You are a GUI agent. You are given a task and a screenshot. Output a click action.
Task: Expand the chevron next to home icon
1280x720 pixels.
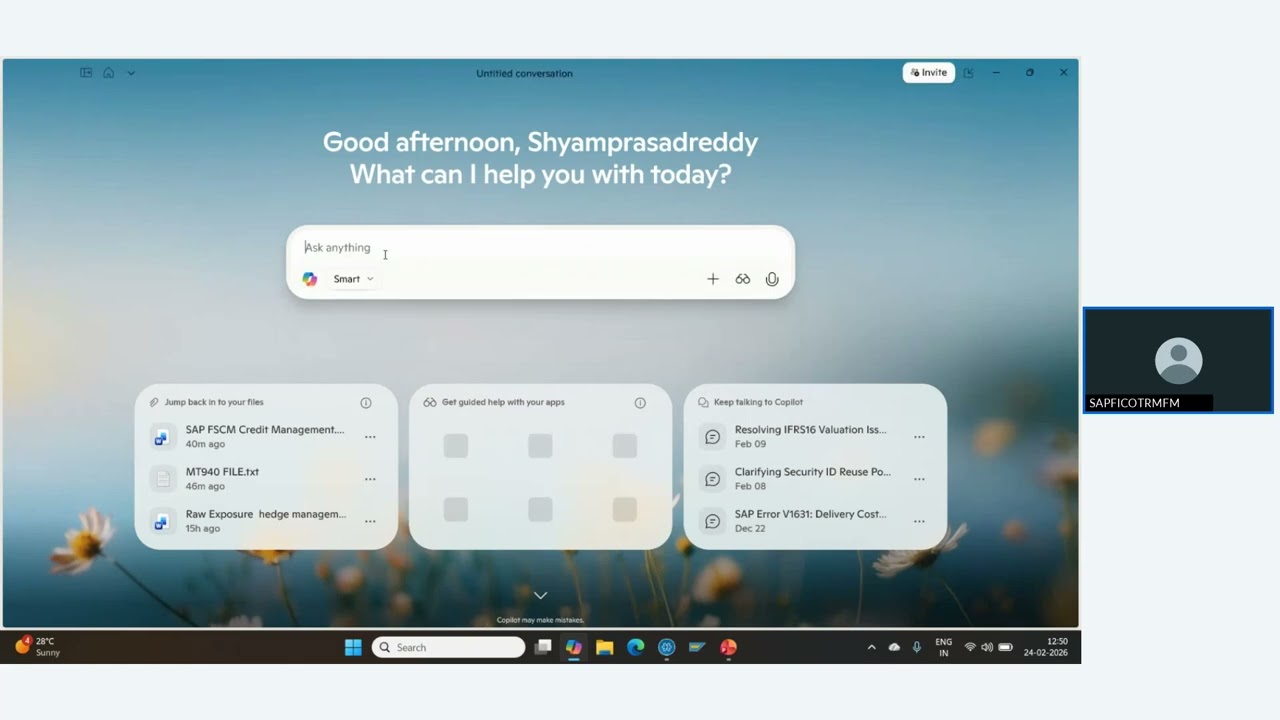[131, 73]
